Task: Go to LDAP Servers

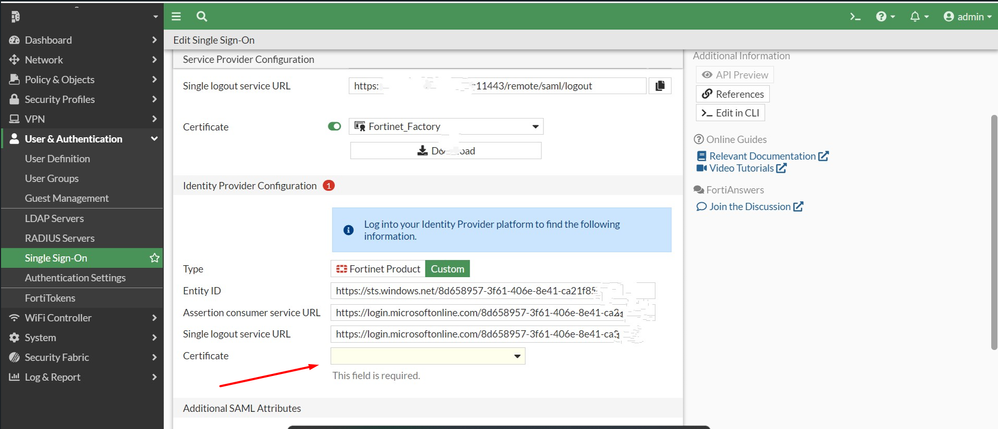Action: point(82,218)
